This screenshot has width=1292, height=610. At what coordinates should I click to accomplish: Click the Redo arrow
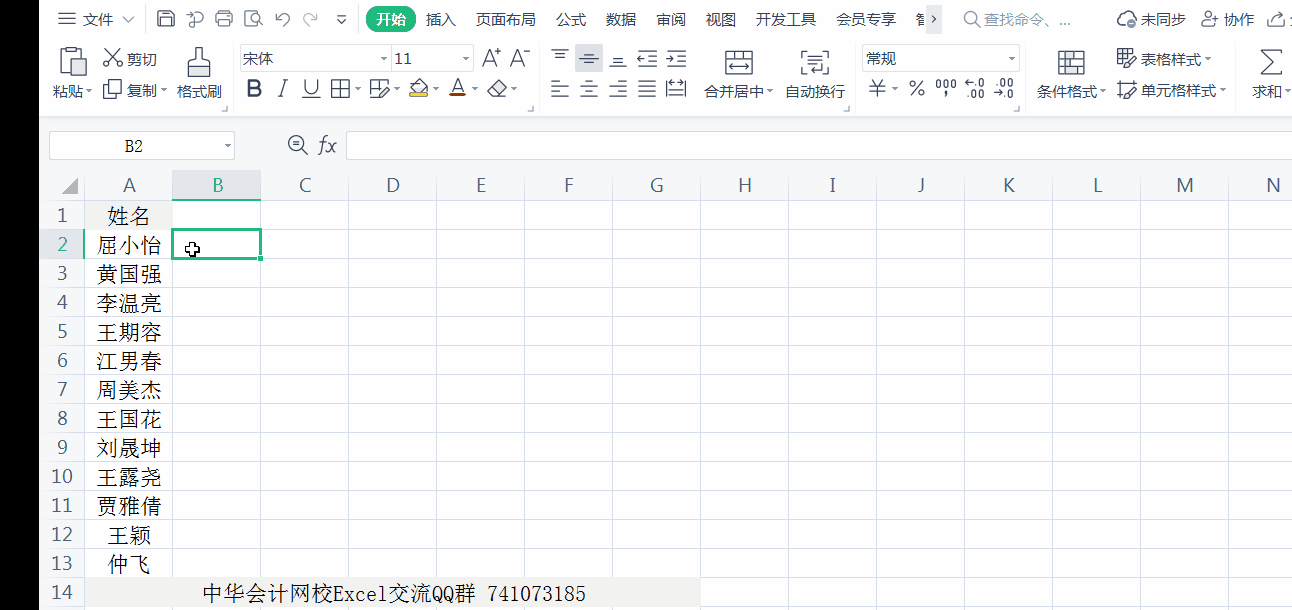pos(310,19)
